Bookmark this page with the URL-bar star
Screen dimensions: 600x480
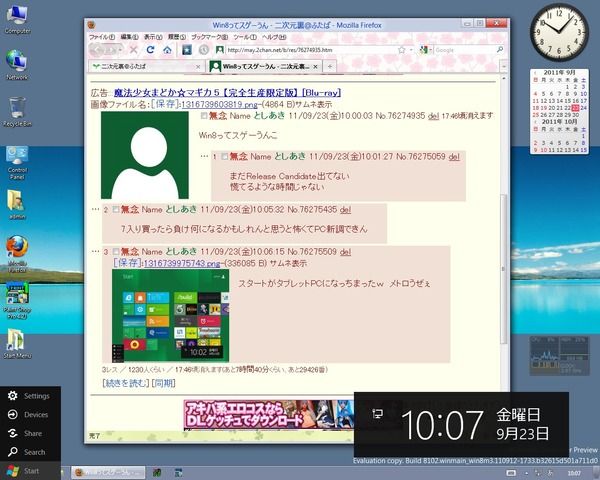(401, 50)
